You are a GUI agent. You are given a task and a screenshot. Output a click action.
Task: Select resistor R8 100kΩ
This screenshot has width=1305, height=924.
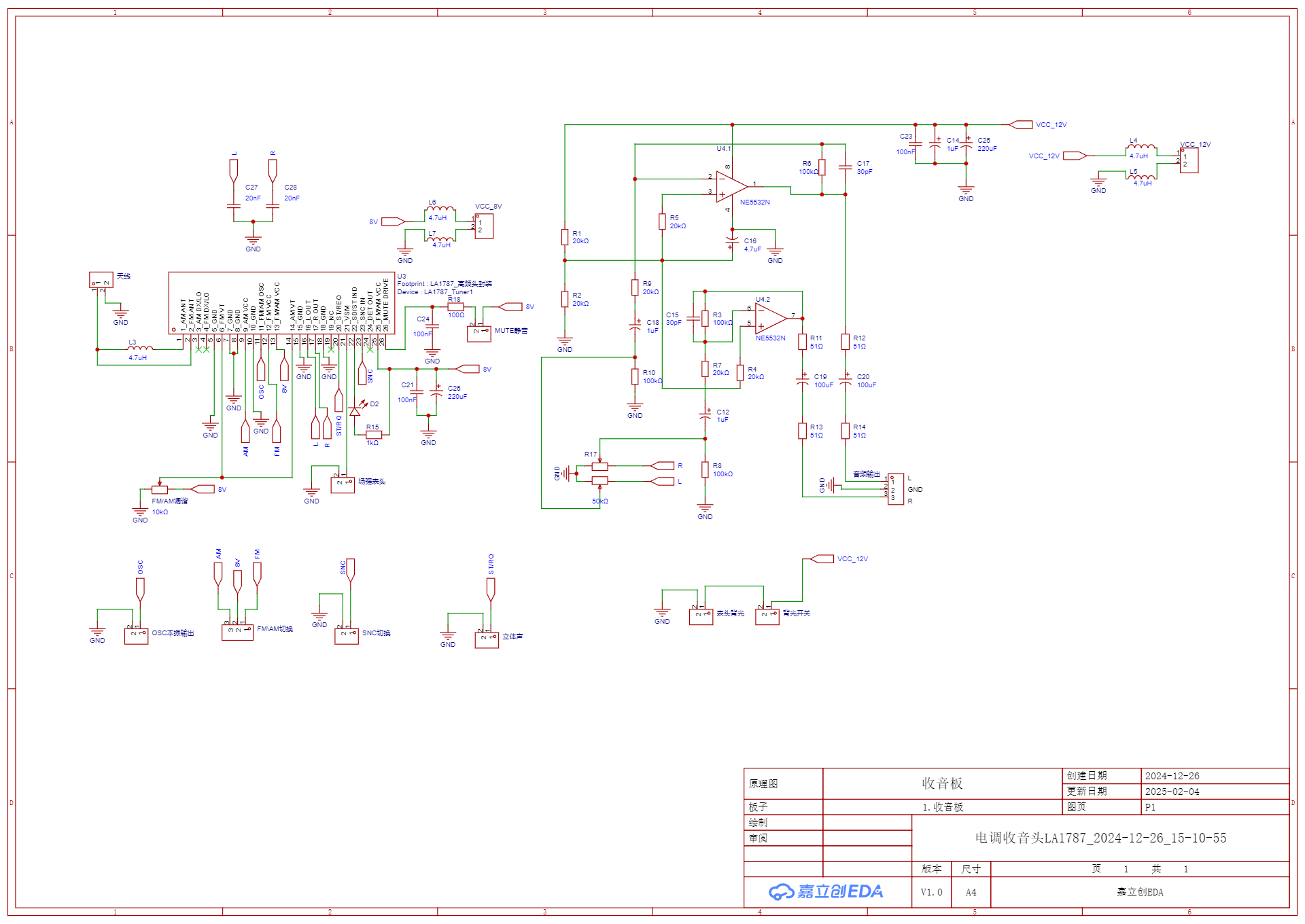tap(706, 469)
